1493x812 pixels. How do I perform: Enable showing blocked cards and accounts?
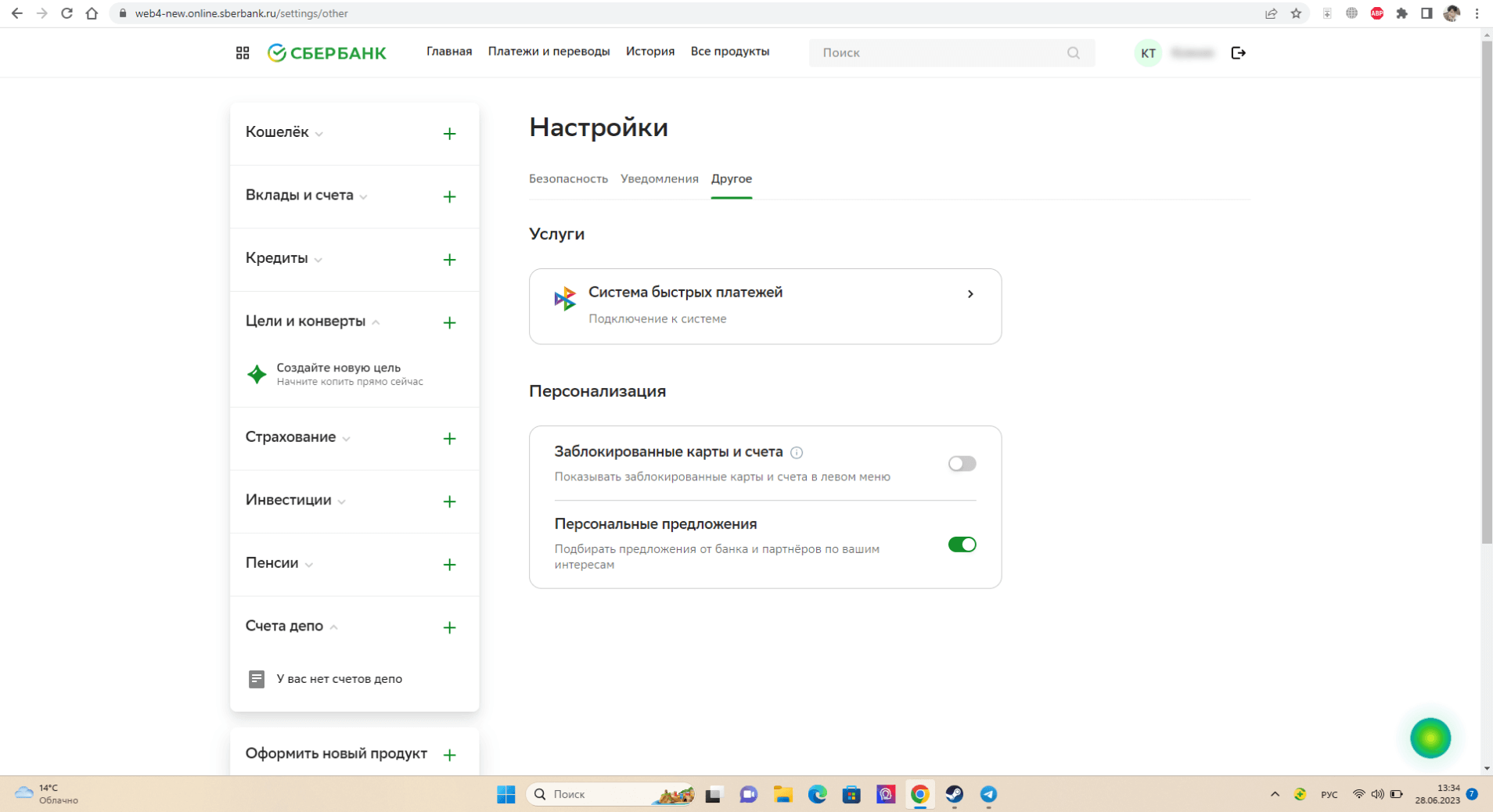[x=962, y=464]
